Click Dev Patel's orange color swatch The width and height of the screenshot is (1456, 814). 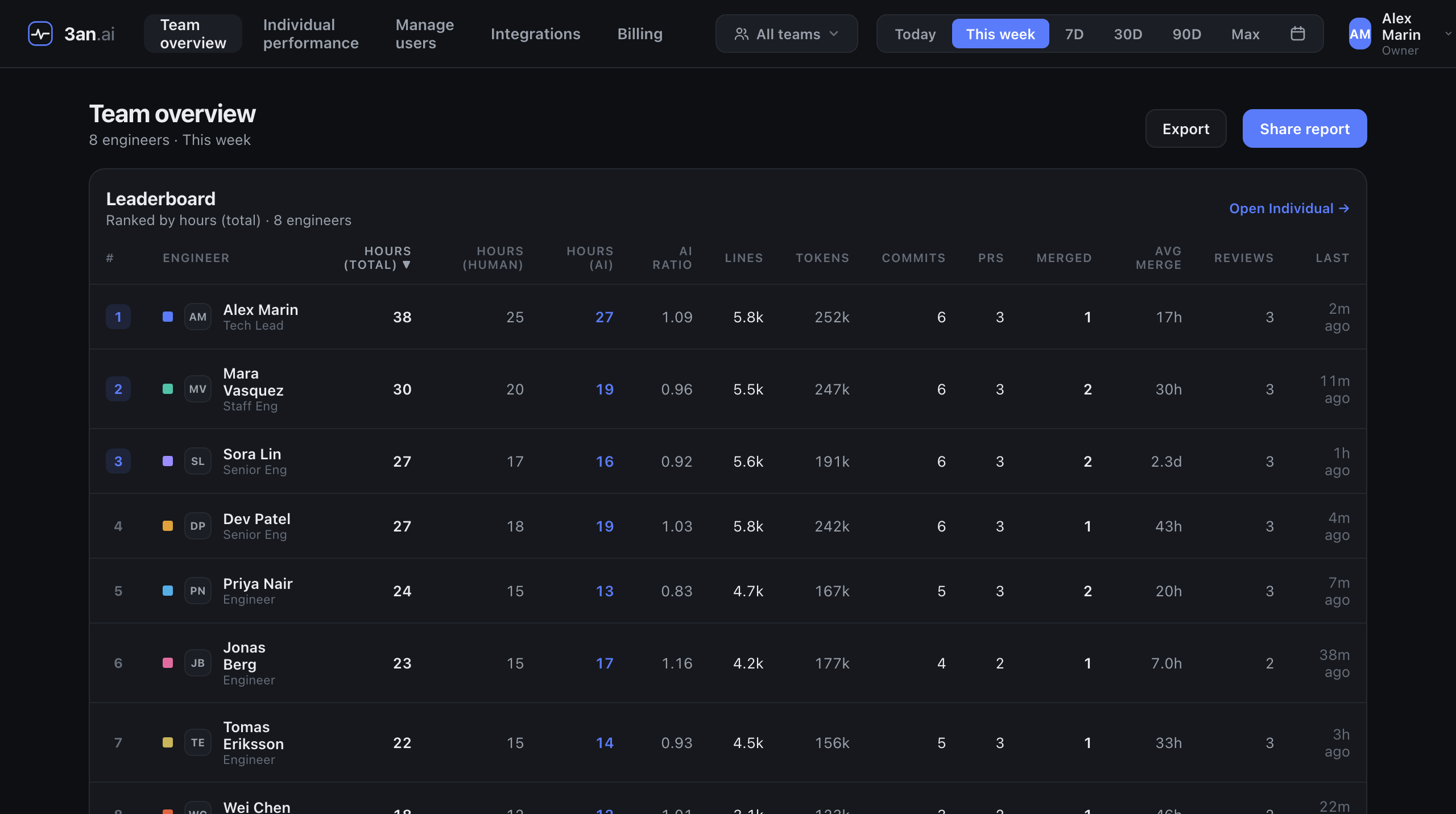168,526
